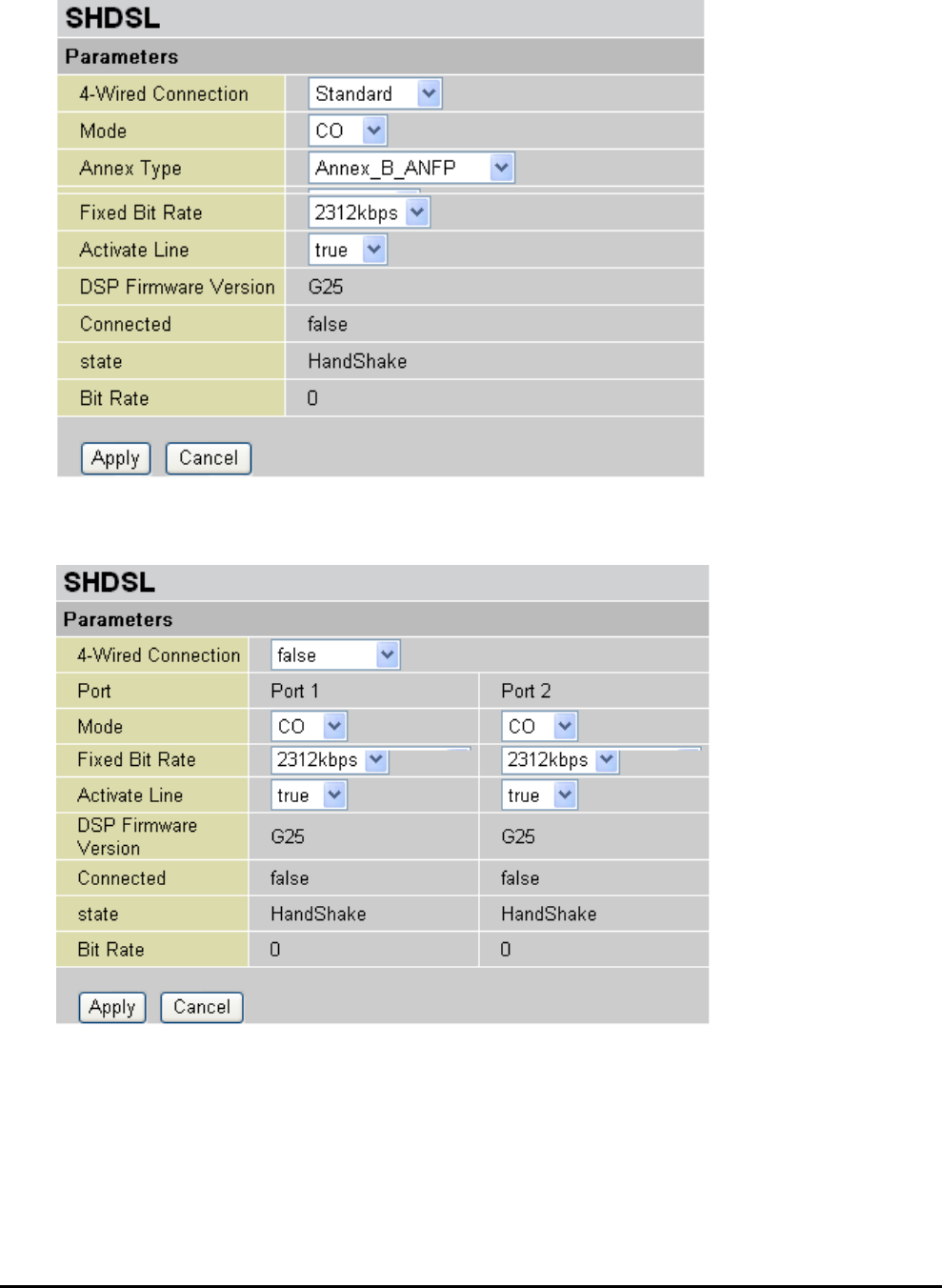Click the Port 2 column header
The image size is (942, 1288).
[526, 691]
